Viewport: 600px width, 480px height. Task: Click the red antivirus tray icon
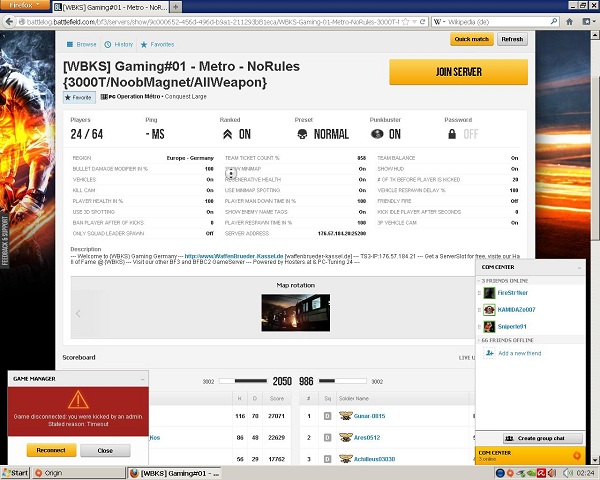[541, 473]
